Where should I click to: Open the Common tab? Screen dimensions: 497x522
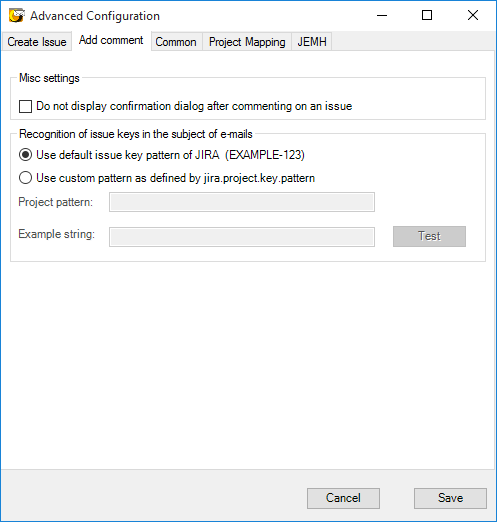coord(176,42)
